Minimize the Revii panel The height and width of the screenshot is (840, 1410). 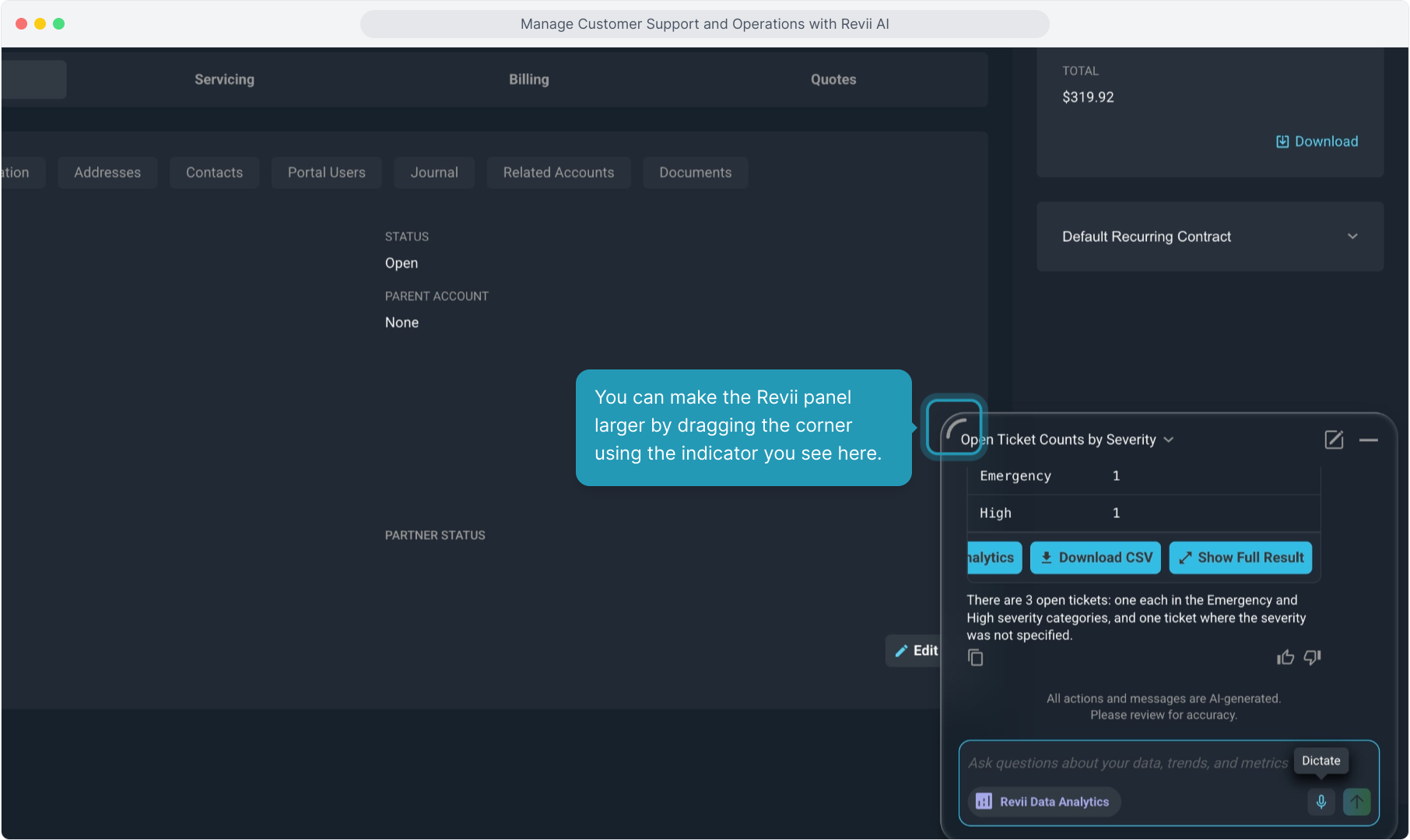1369,440
